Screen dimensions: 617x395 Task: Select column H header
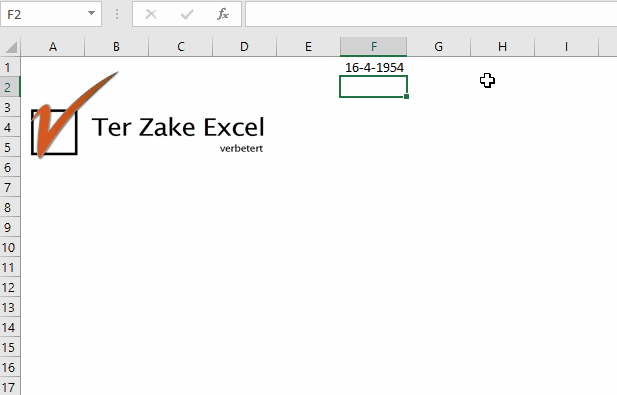click(502, 47)
